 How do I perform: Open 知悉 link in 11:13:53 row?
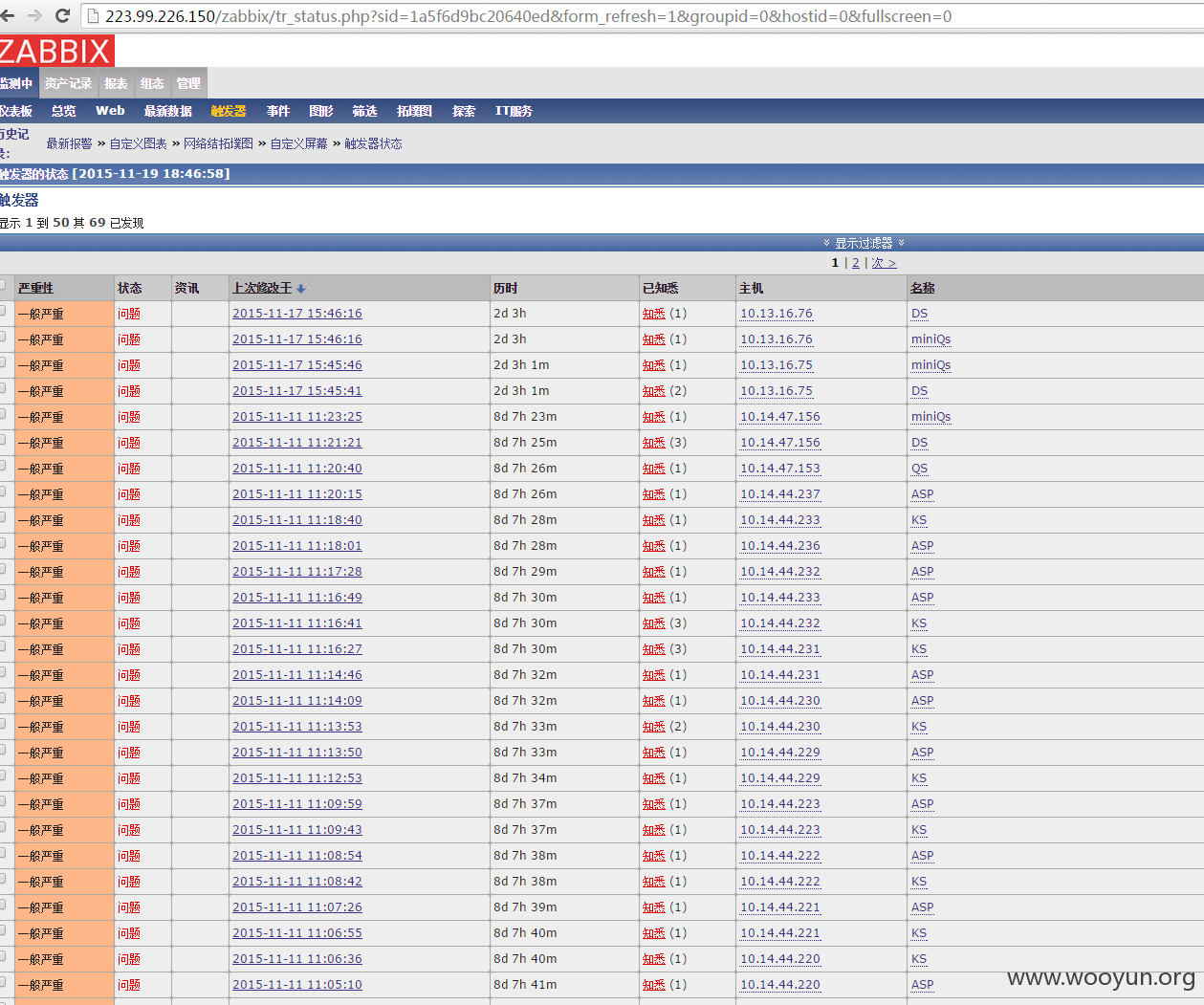click(x=654, y=727)
